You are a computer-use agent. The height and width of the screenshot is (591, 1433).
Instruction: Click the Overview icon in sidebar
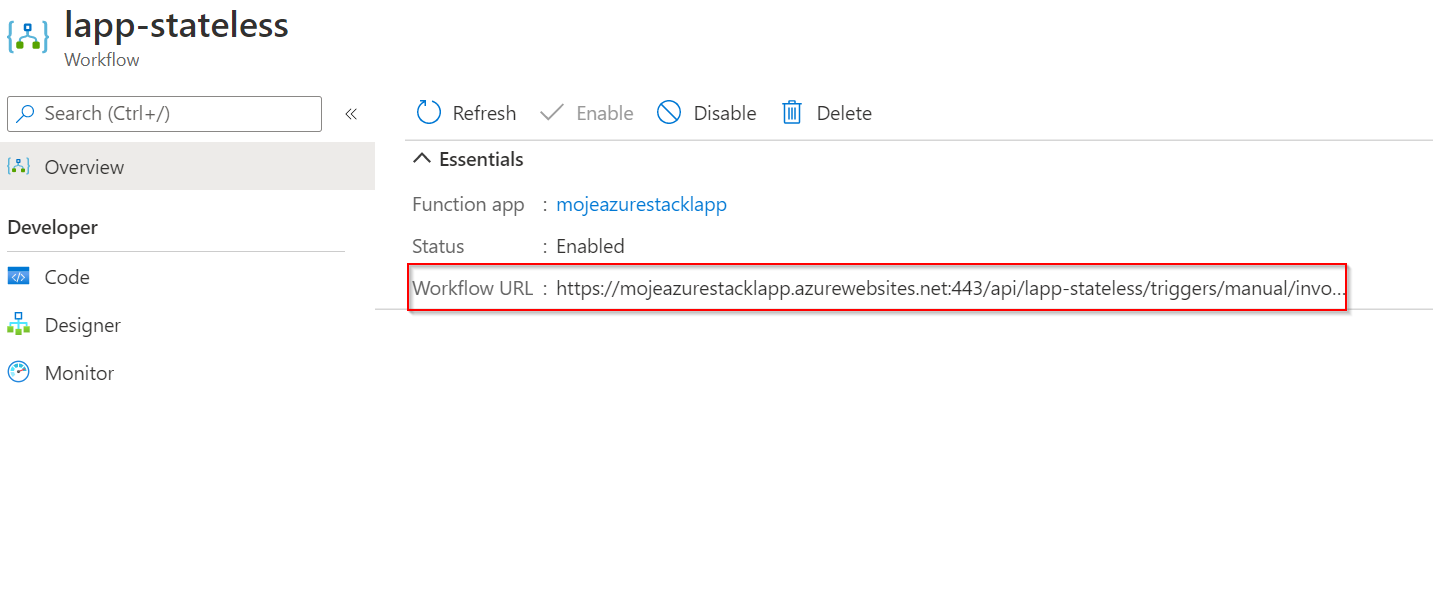[19, 167]
